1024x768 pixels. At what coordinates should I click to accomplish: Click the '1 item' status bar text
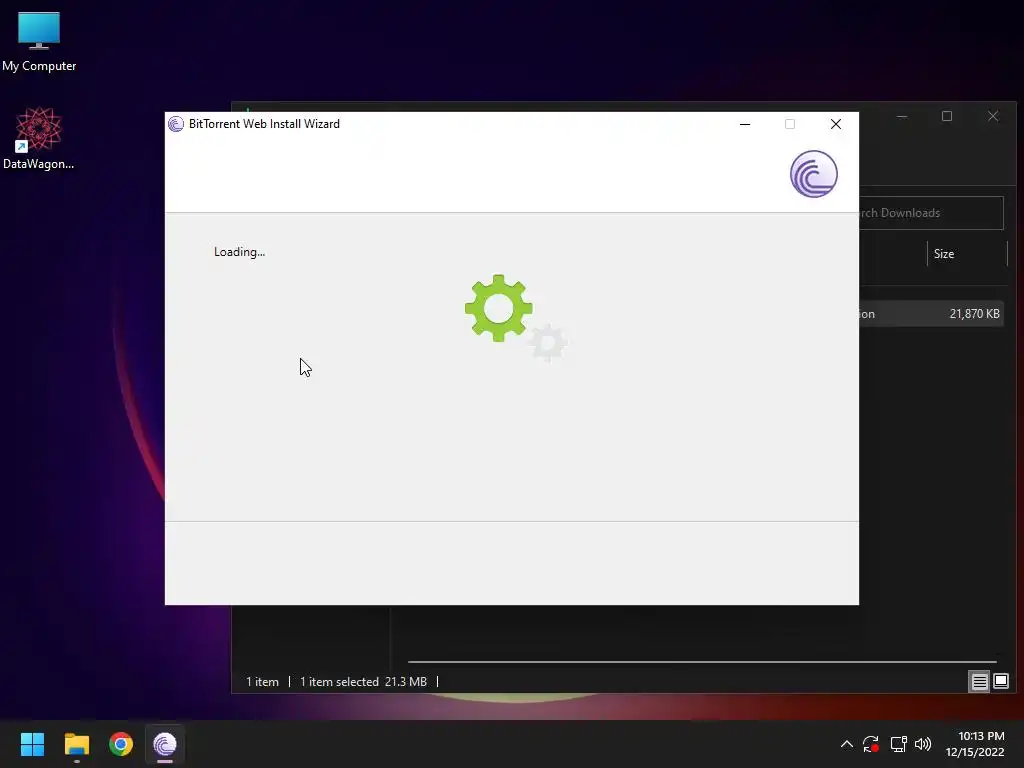point(262,682)
